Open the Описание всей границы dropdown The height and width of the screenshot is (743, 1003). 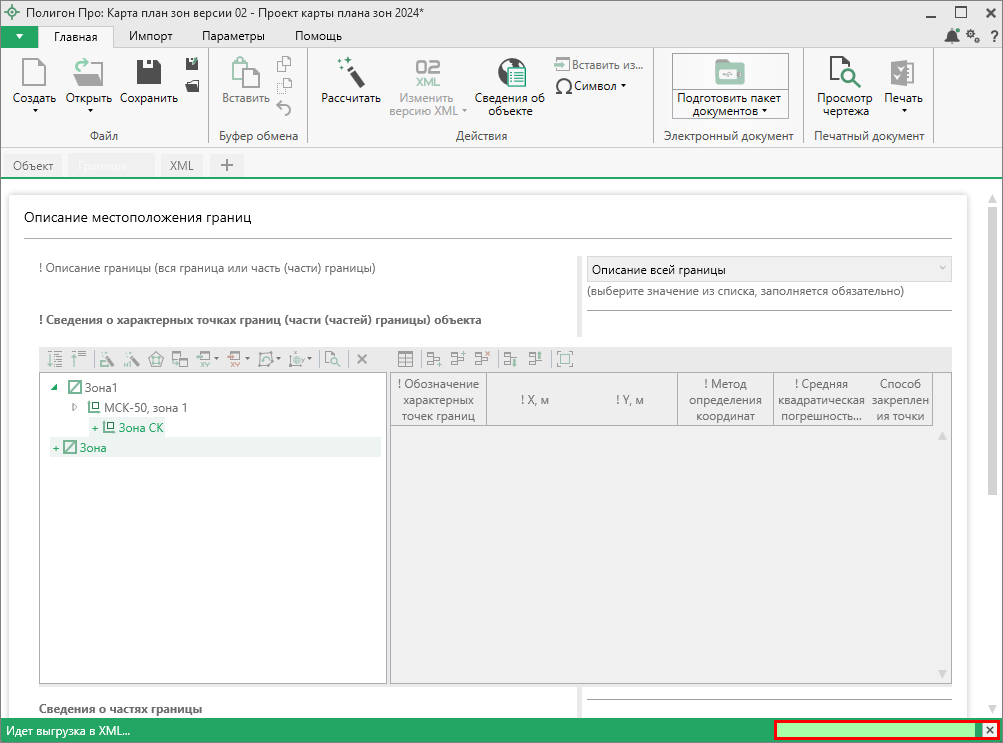tap(768, 270)
